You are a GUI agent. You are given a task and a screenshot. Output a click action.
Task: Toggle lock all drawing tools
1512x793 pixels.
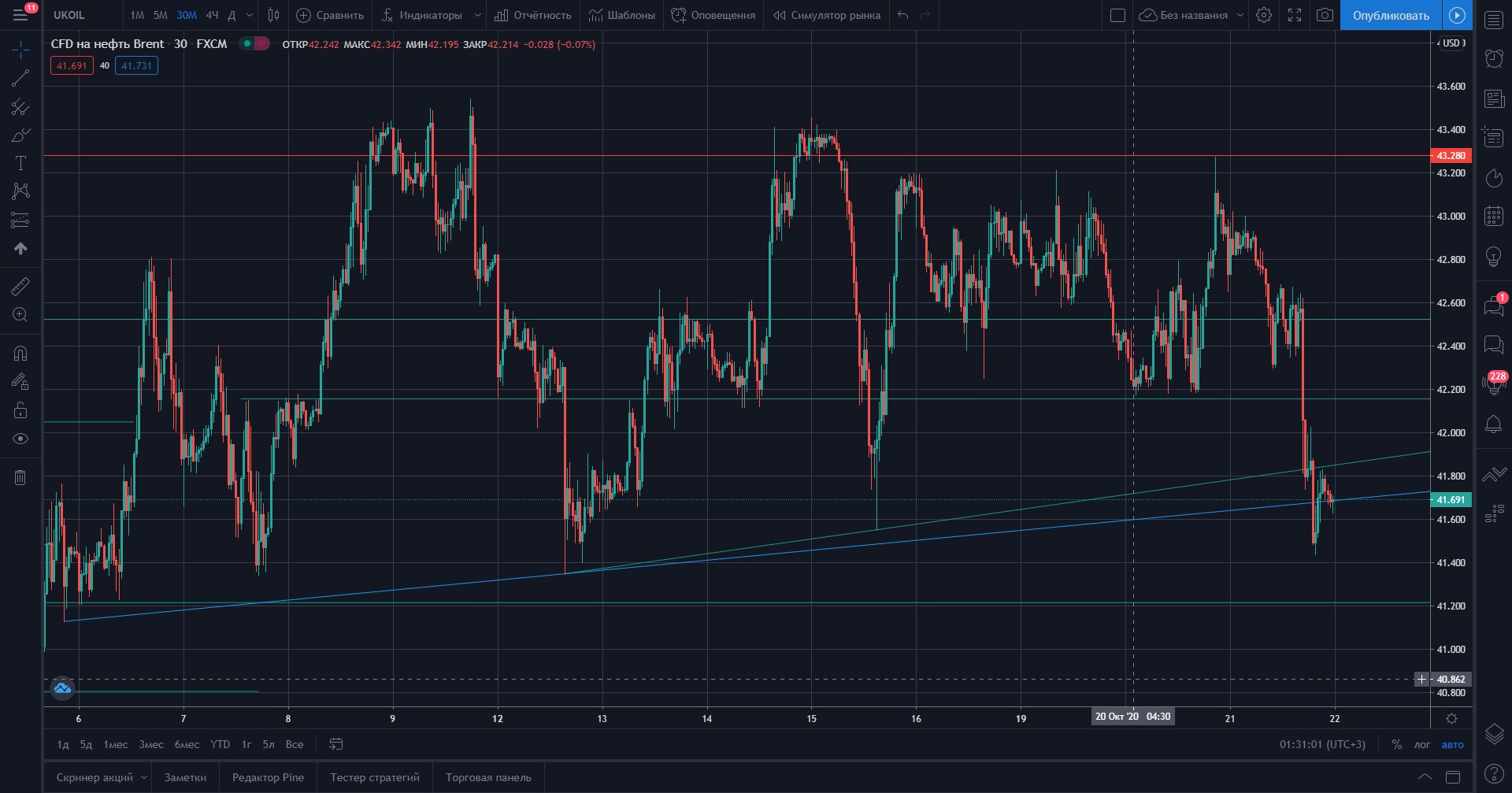click(20, 410)
